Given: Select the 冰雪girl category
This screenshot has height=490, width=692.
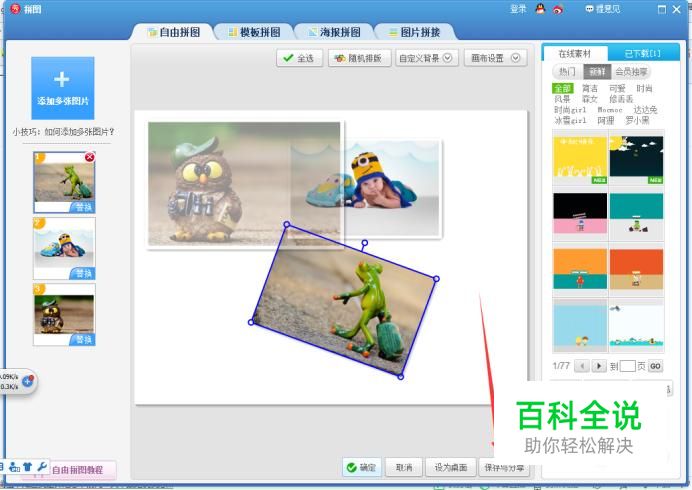Looking at the screenshot, I should click(570, 120).
